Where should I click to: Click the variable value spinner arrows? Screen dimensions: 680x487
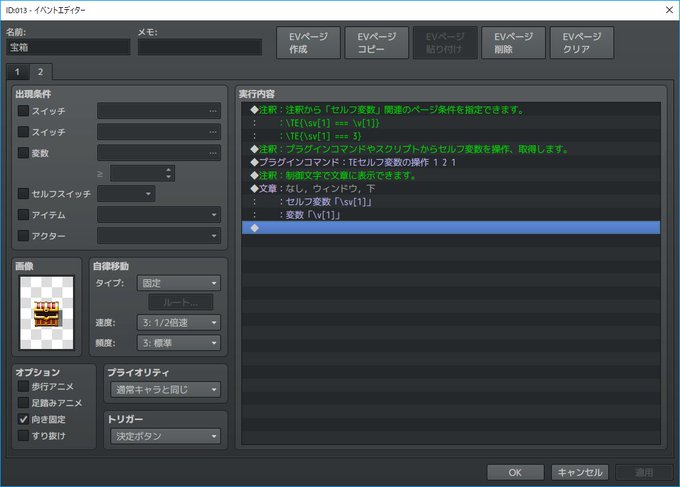(x=169, y=173)
